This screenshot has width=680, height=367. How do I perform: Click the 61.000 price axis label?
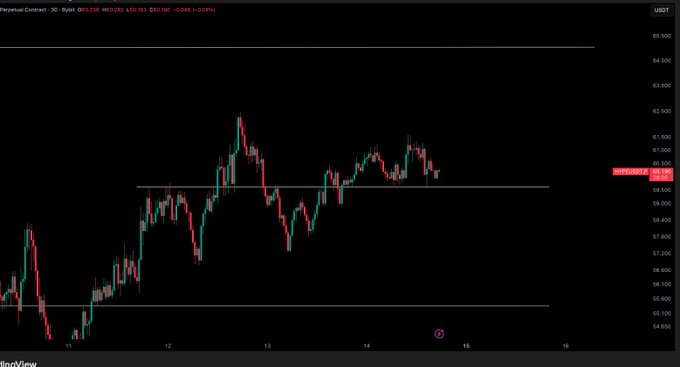tap(661, 150)
